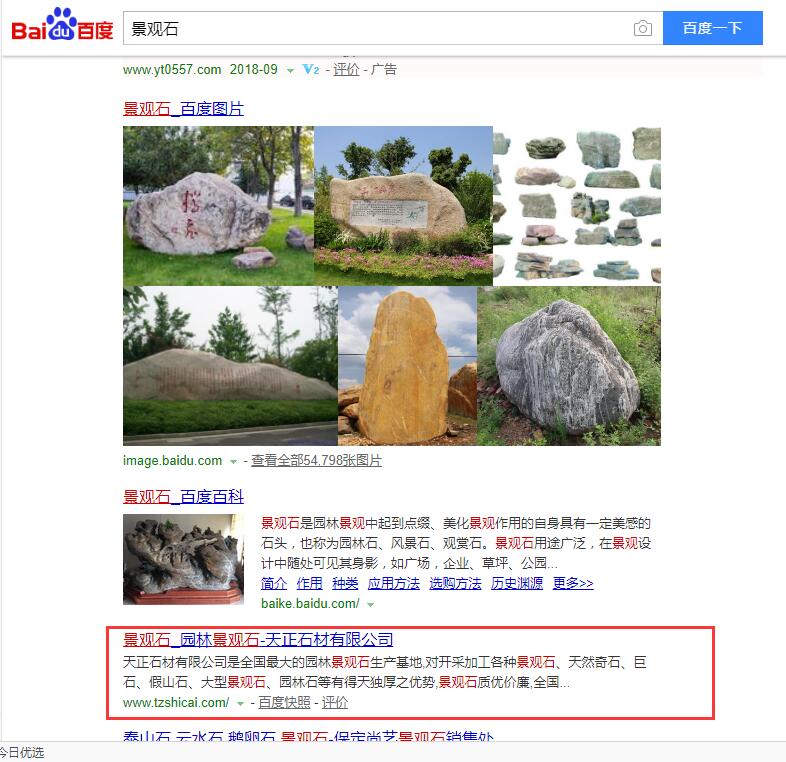Click the Baidu paw logo
This screenshot has height=762, width=786.
tap(62, 25)
